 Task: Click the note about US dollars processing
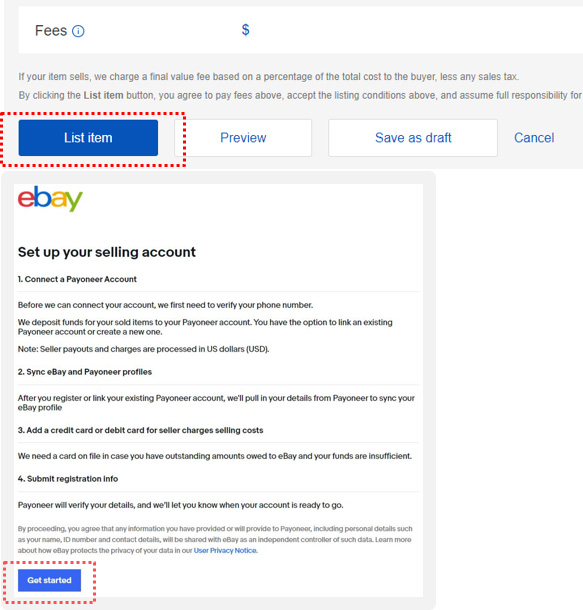(x=144, y=349)
